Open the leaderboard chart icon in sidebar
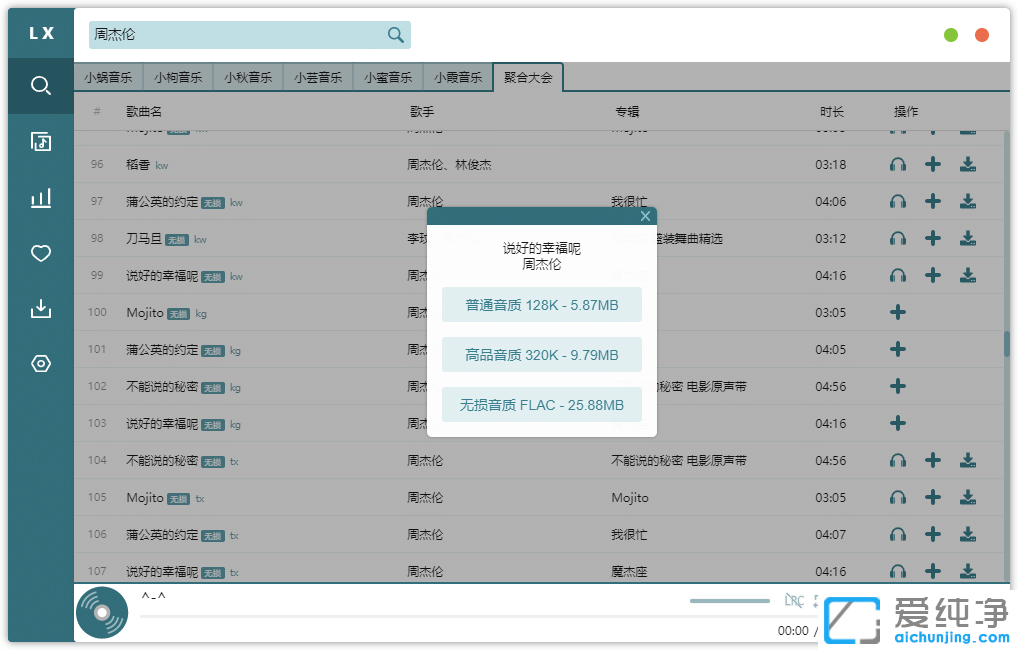1018x650 pixels. (41, 198)
